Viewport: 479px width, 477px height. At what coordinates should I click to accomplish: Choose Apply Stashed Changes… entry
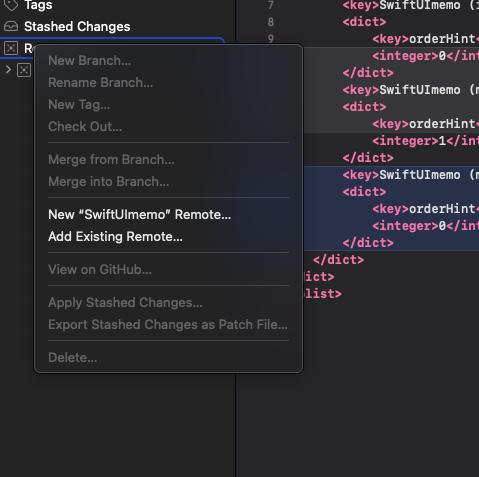pos(125,303)
